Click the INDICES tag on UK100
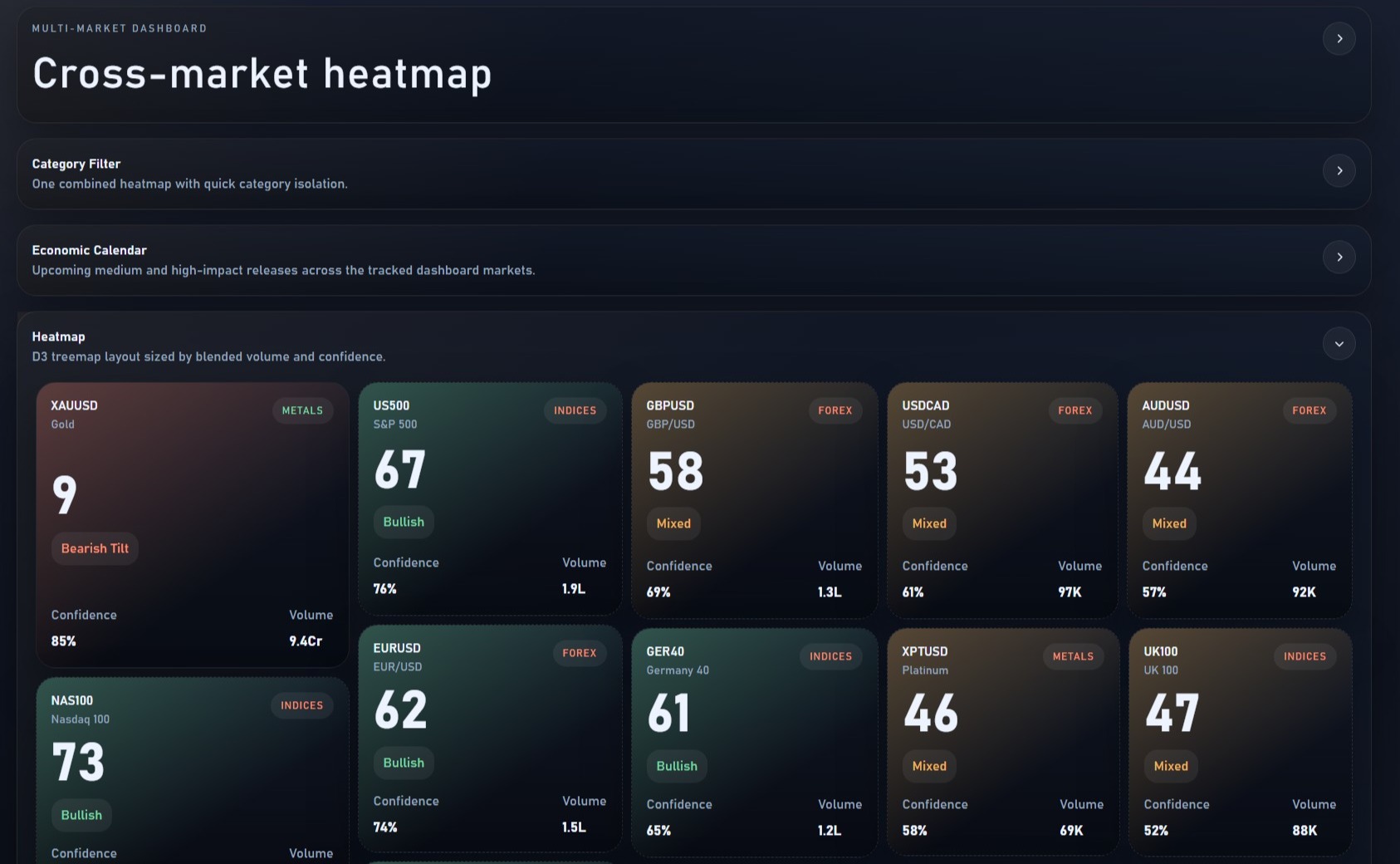The height and width of the screenshot is (864, 1400). tap(1305, 656)
